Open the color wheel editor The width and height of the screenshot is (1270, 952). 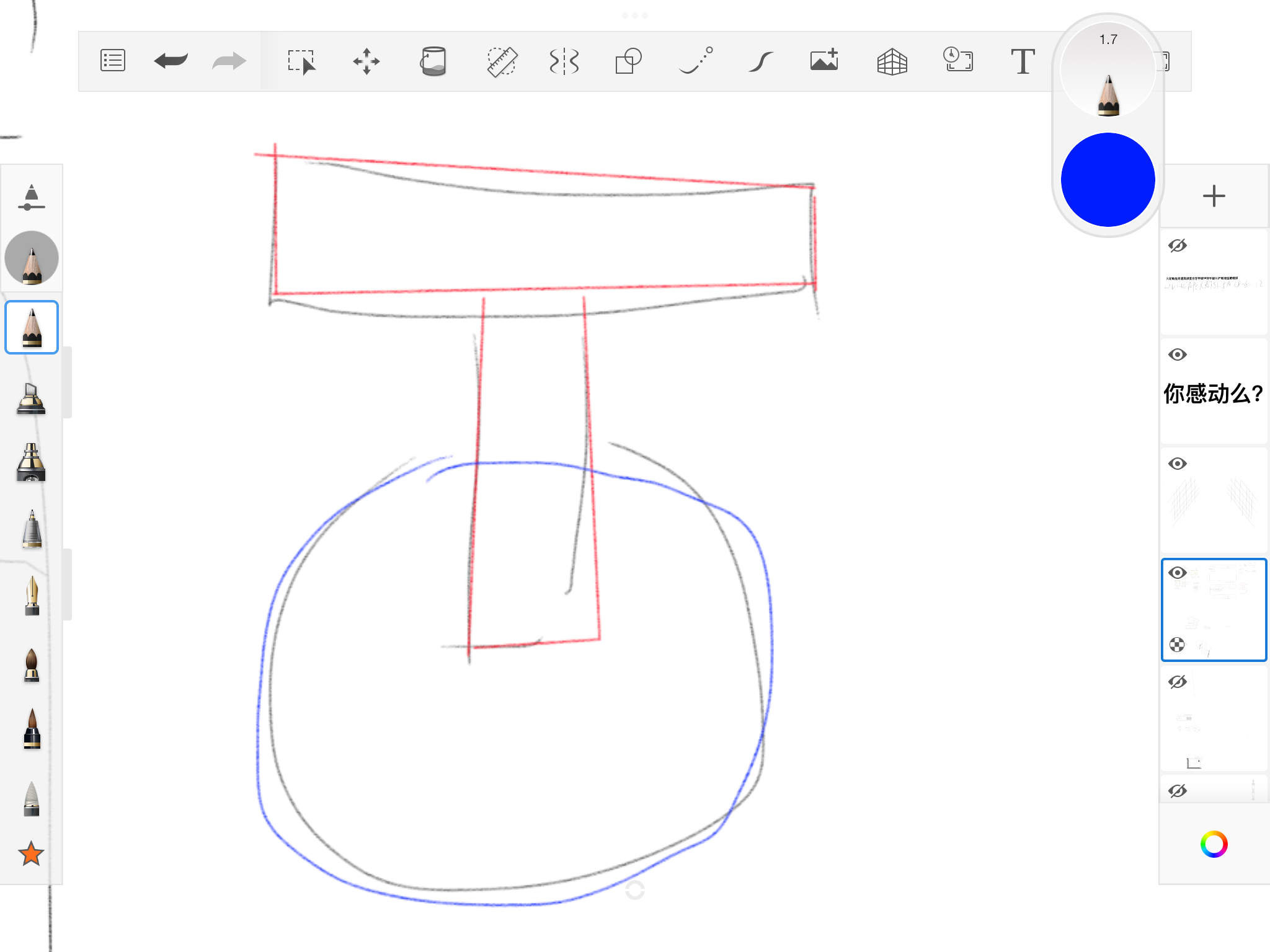[x=1214, y=844]
